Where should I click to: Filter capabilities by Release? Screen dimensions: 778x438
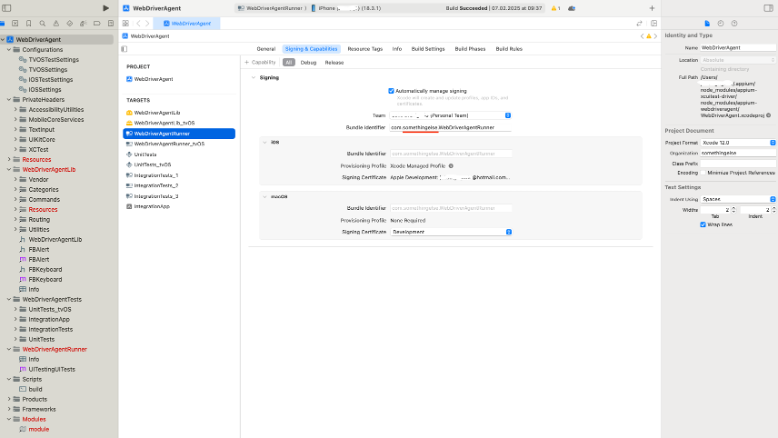pyautogui.click(x=334, y=63)
